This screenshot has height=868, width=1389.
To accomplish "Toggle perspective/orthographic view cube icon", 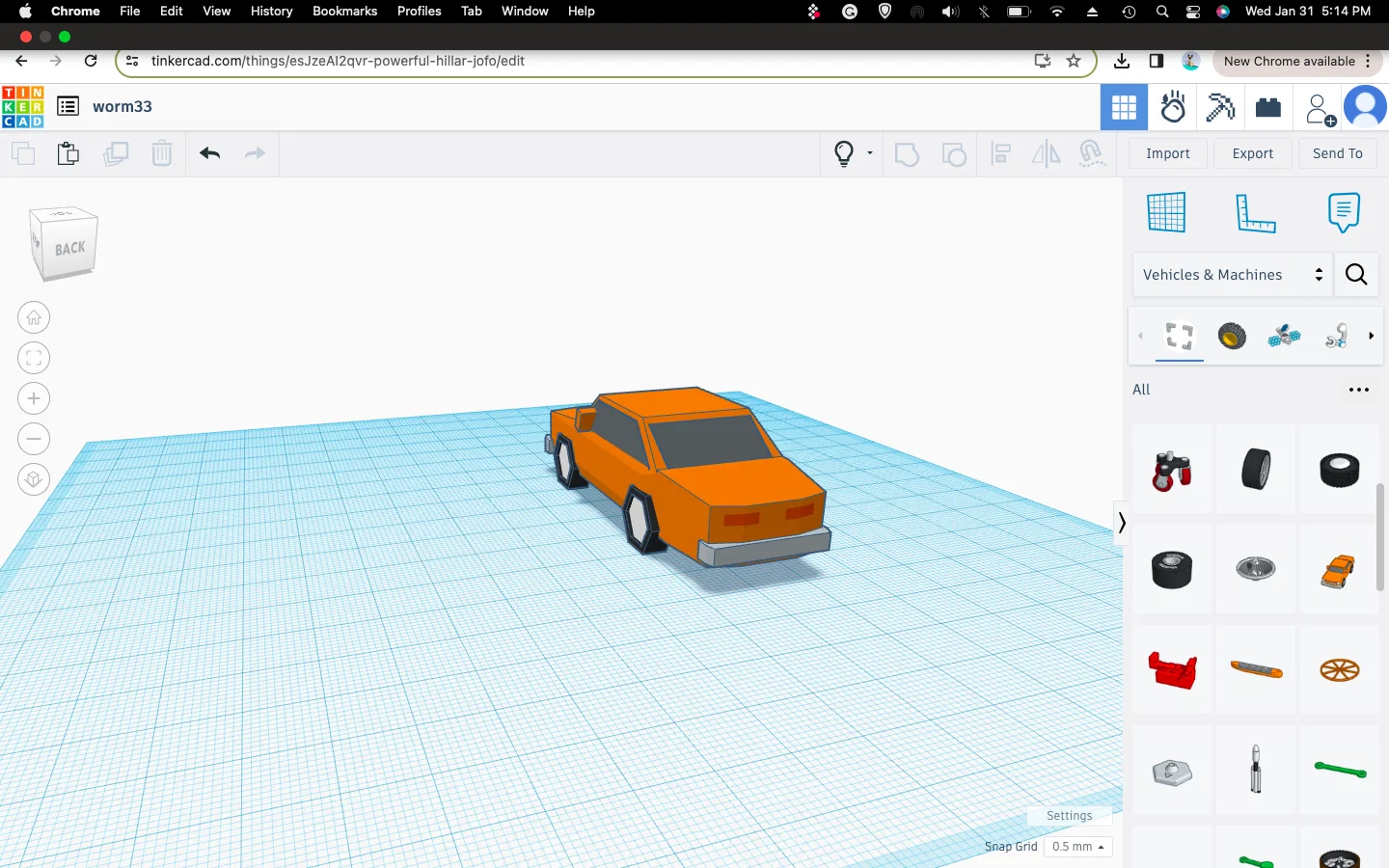I will coord(34,479).
